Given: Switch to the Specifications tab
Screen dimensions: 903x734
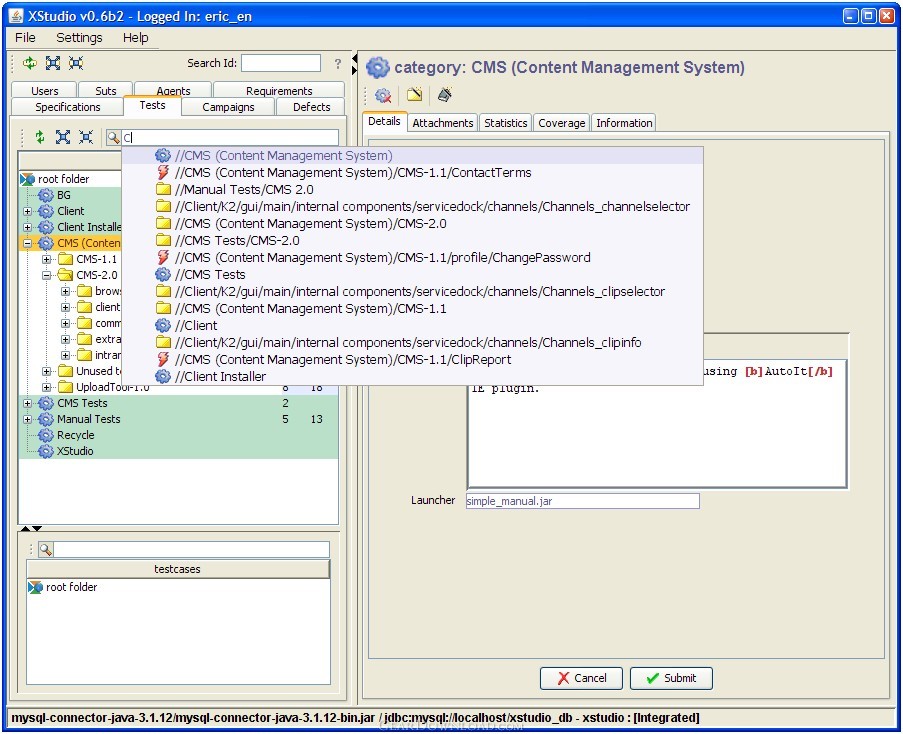Looking at the screenshot, I should [67, 107].
